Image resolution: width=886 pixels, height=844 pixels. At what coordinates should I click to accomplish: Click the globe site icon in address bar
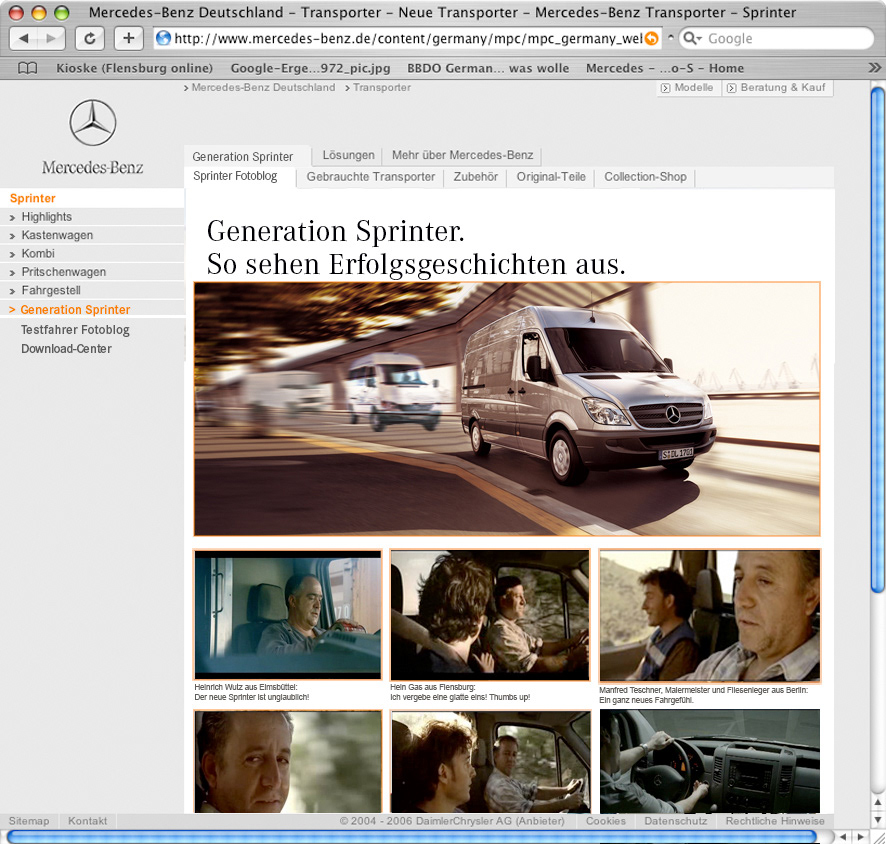click(164, 38)
